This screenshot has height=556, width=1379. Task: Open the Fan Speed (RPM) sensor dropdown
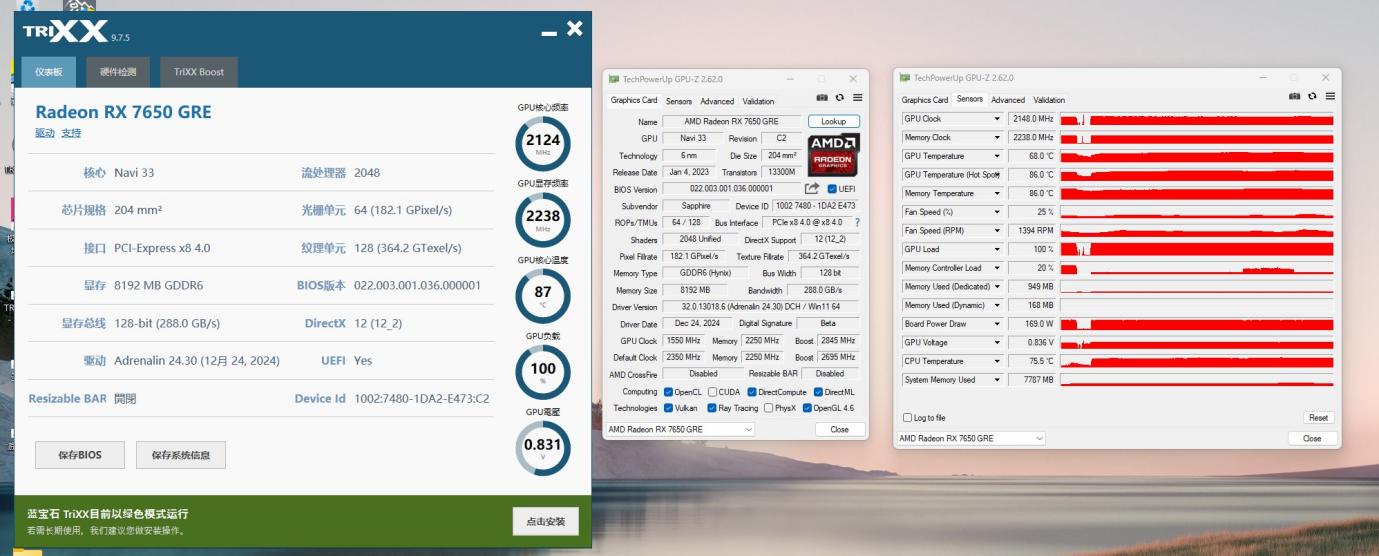[997, 231]
